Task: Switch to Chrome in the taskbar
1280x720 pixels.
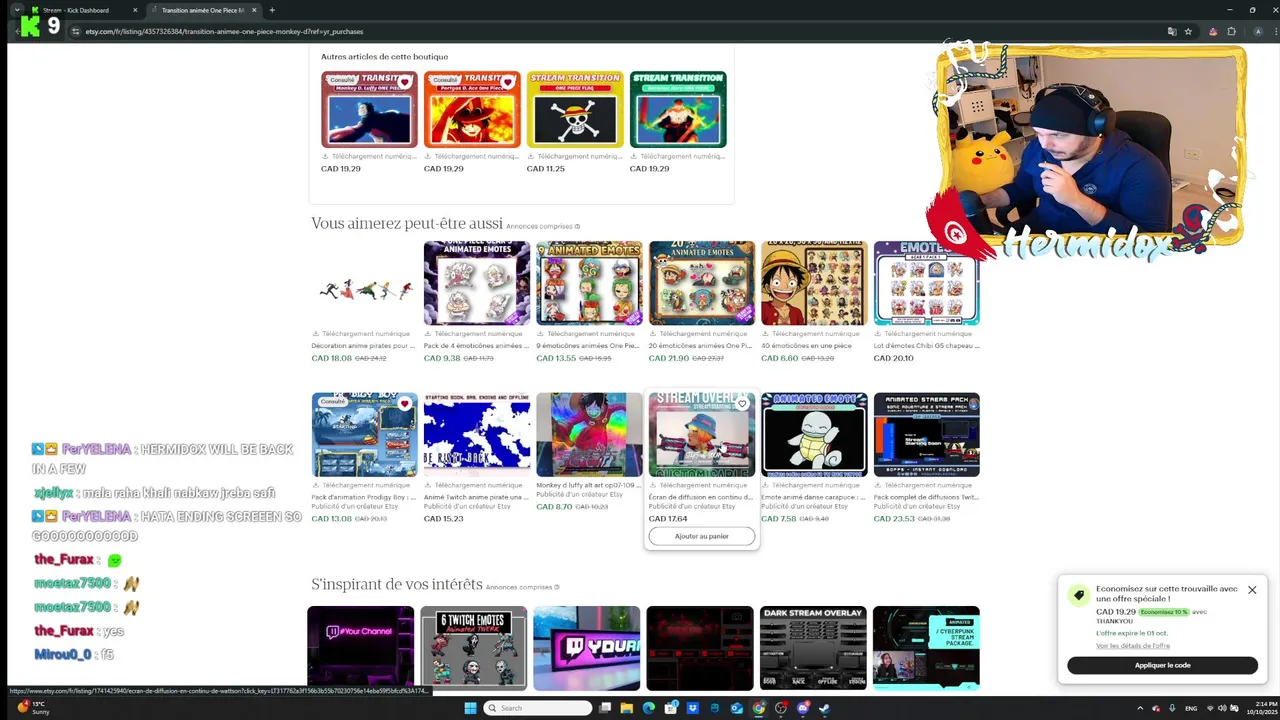Action: click(759, 708)
